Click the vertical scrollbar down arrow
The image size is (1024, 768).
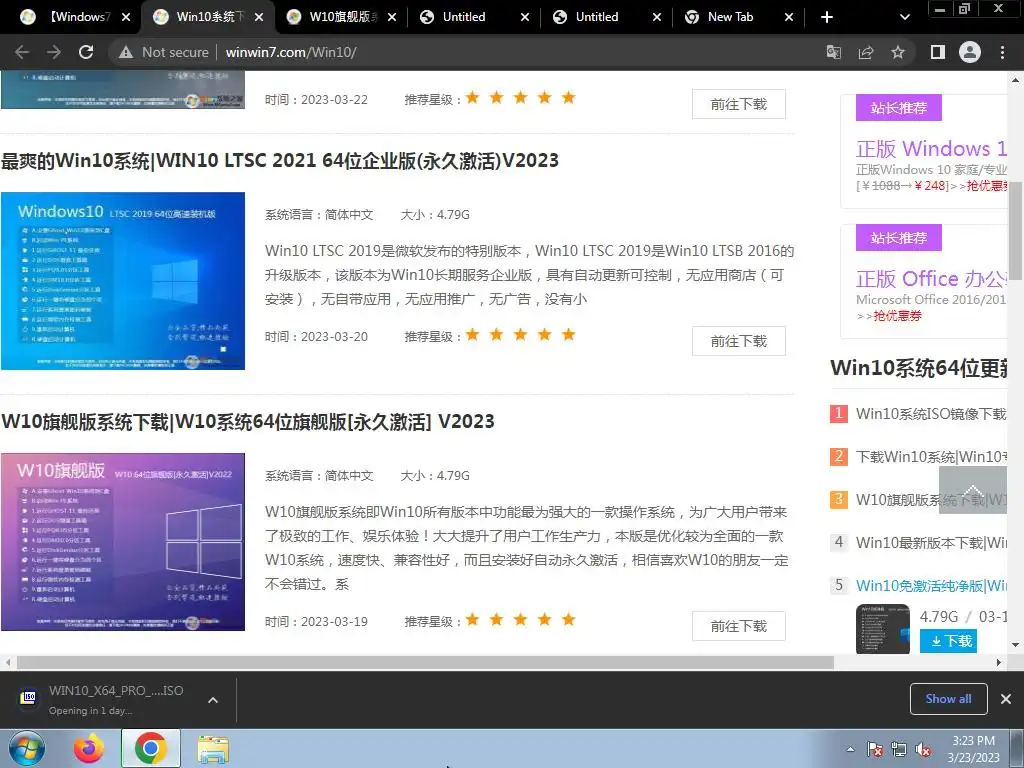tap(1016, 645)
